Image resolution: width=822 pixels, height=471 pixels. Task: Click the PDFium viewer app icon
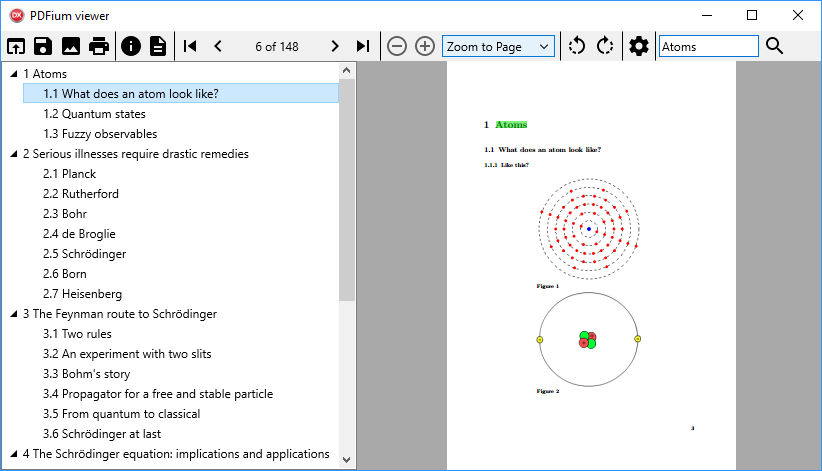17,16
